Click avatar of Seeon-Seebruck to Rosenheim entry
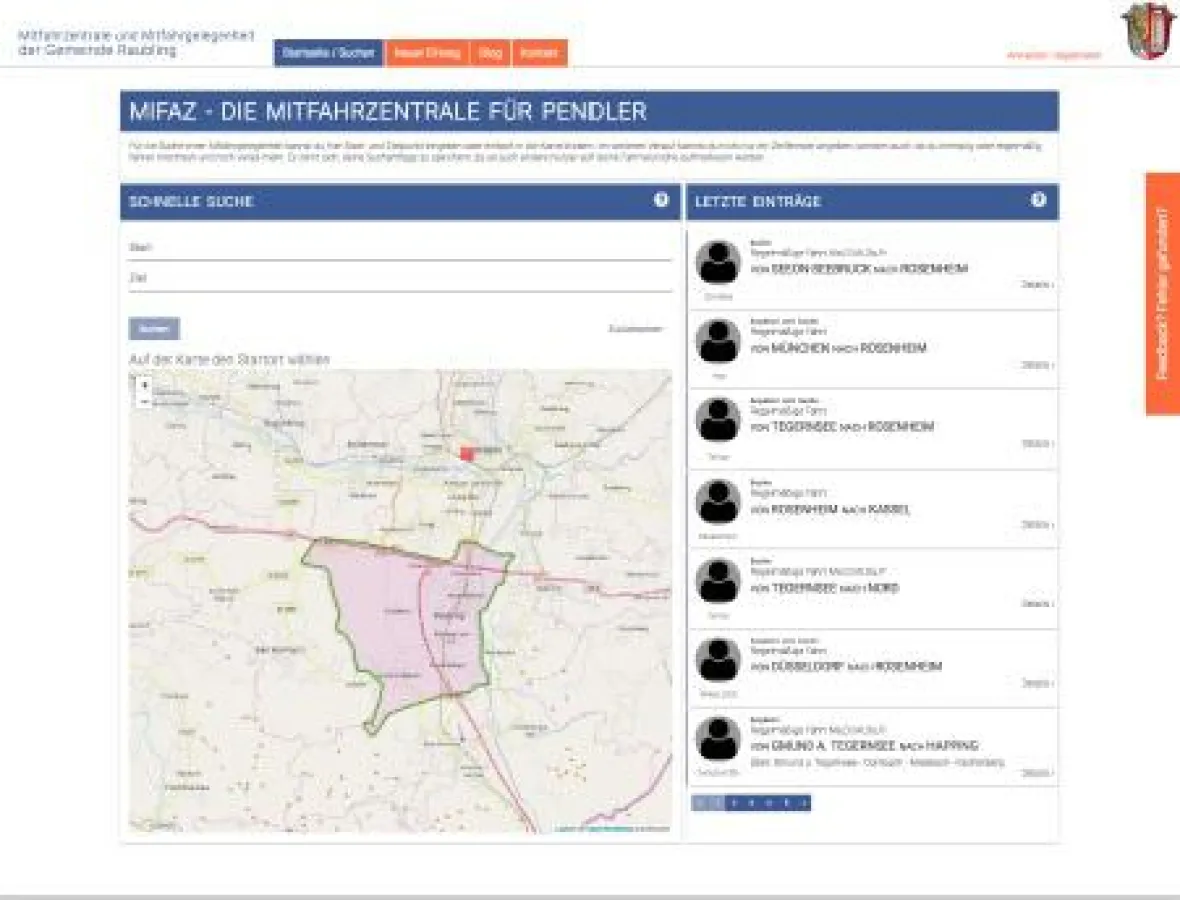The image size is (1180, 900). tap(718, 262)
